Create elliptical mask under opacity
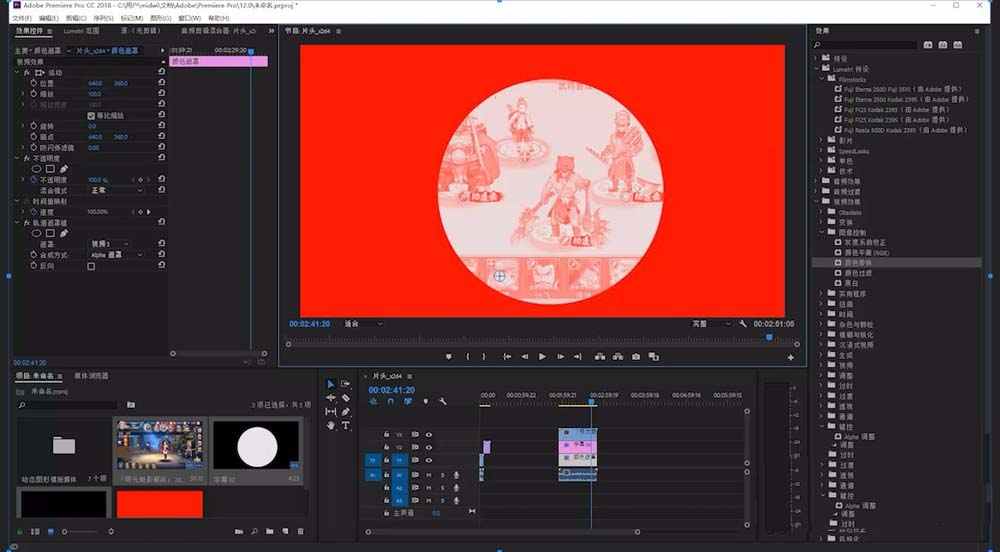The height and width of the screenshot is (552, 1000). click(x=36, y=169)
